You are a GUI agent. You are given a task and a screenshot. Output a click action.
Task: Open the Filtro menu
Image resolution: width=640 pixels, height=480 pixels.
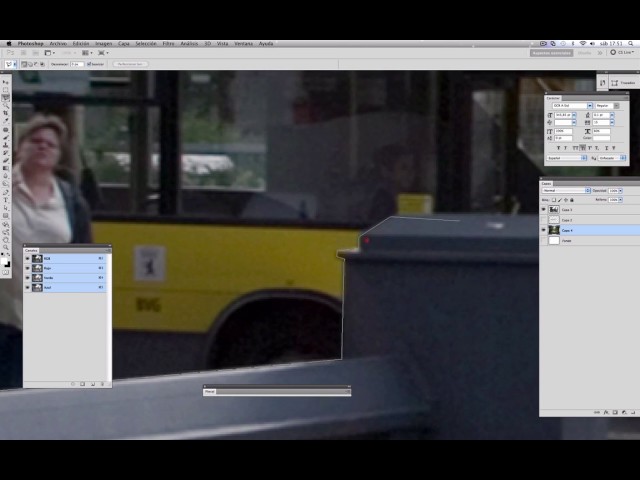pos(168,43)
